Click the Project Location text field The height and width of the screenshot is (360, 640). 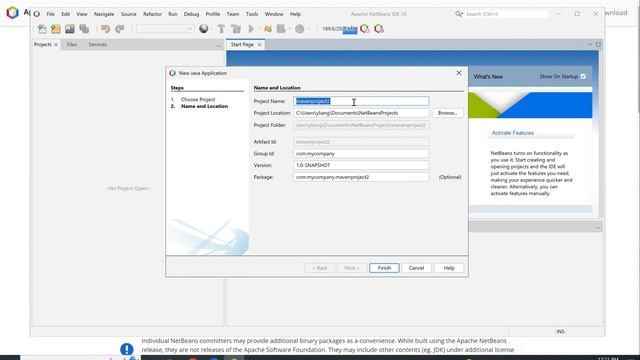[x=361, y=113]
